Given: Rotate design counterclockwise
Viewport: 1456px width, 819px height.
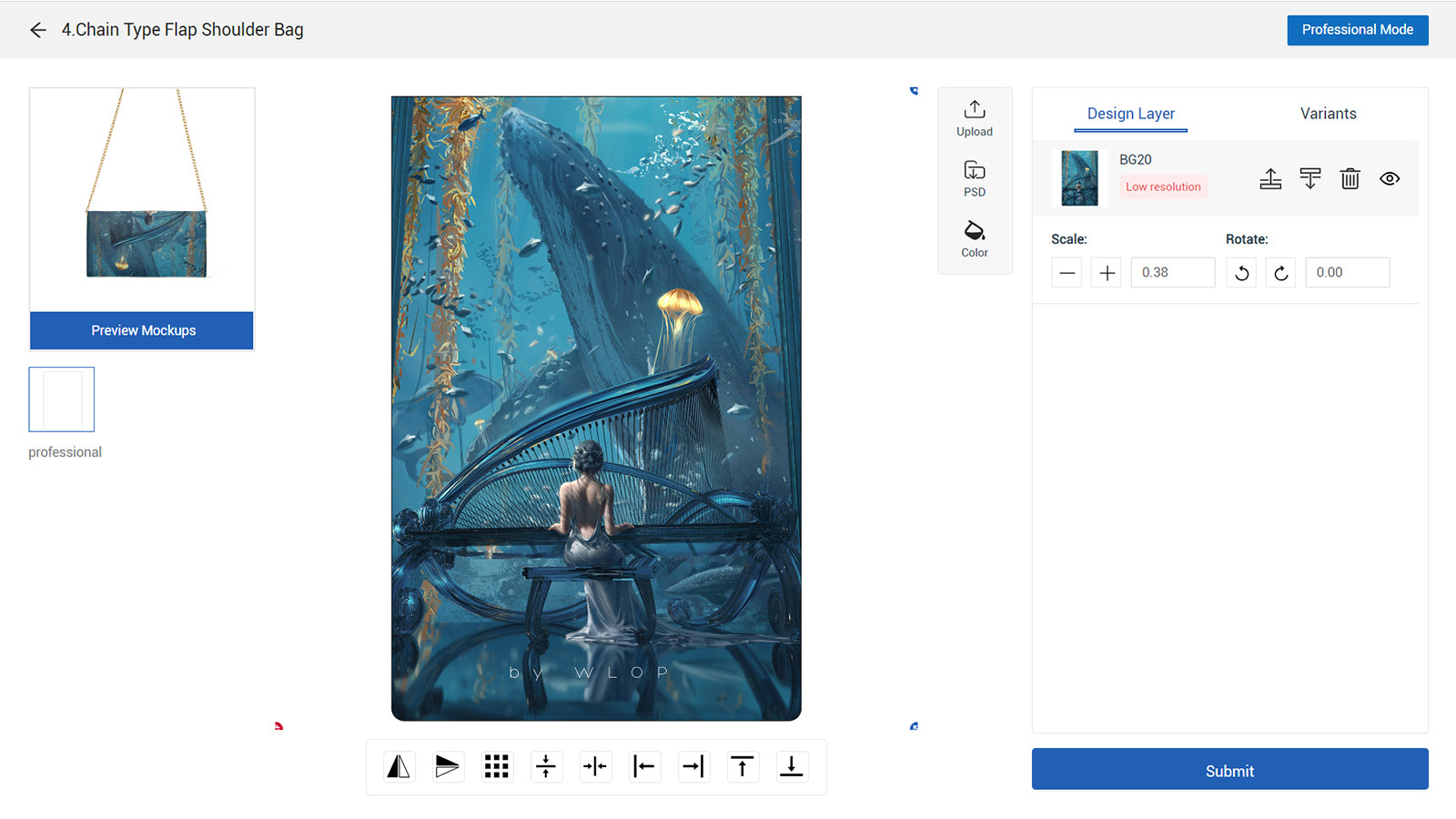Looking at the screenshot, I should pos(1241,272).
